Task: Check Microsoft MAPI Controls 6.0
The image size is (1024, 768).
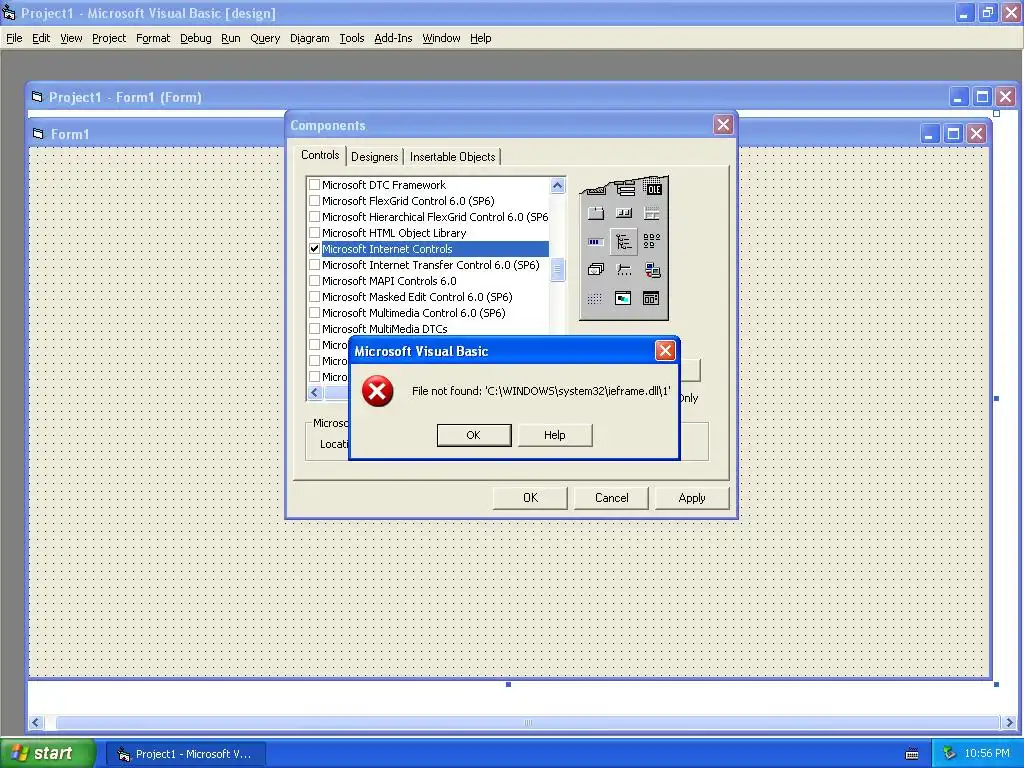Action: click(315, 281)
